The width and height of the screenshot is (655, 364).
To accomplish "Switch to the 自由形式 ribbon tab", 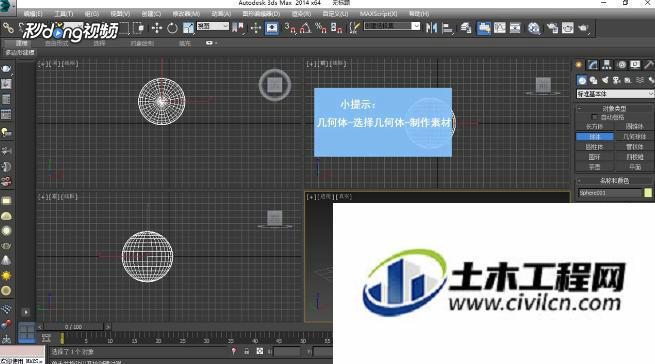I will tap(56, 43).
